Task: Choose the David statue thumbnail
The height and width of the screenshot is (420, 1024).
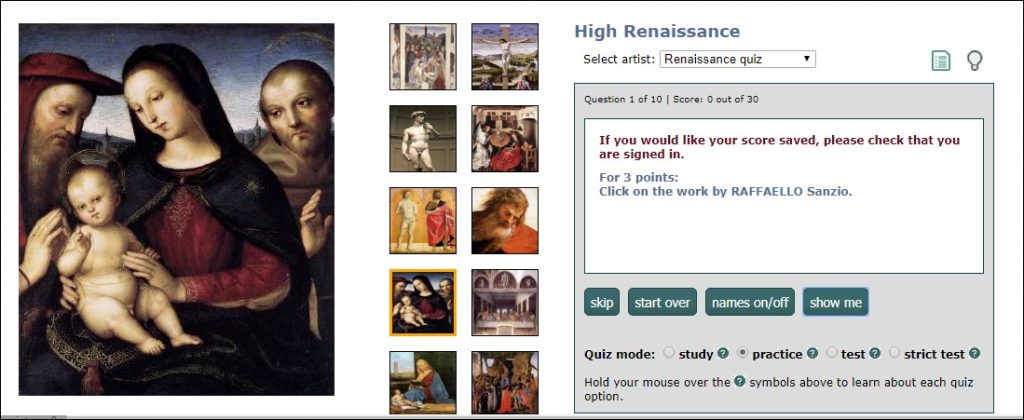Action: click(422, 138)
